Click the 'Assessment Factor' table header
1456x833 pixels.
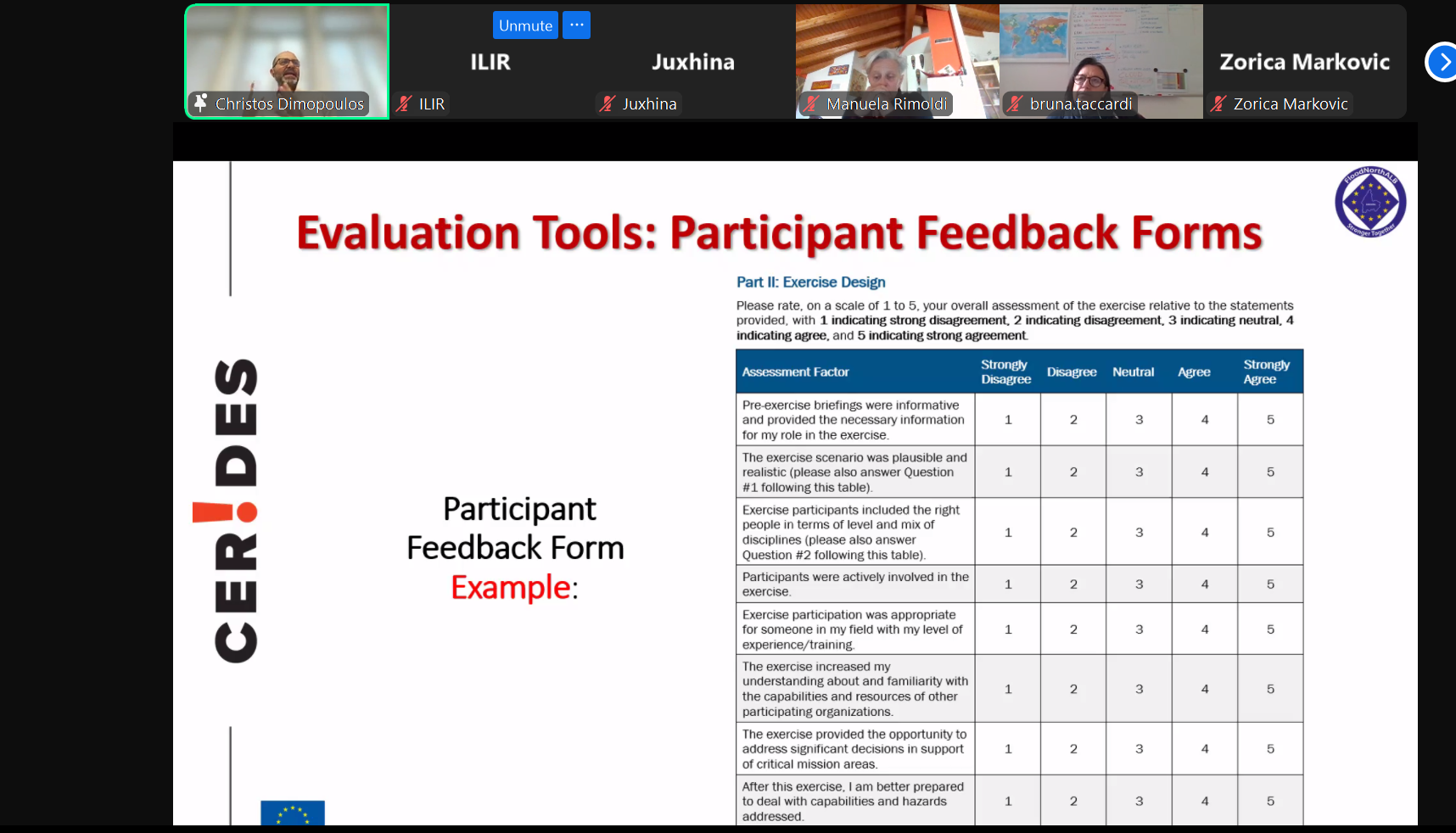[x=795, y=372]
